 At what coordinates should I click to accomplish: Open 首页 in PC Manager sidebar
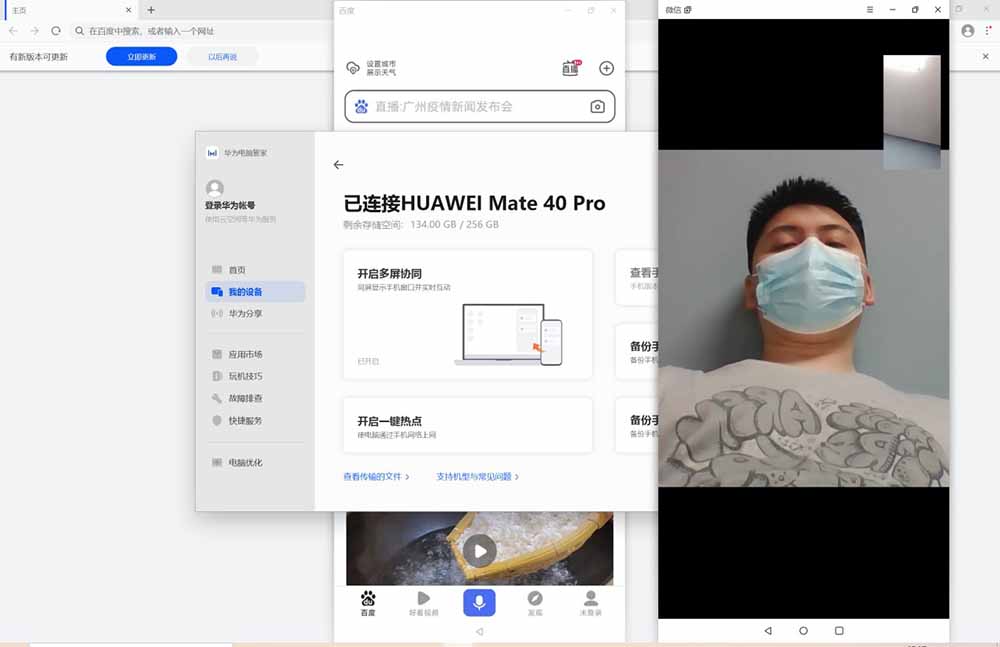255,270
